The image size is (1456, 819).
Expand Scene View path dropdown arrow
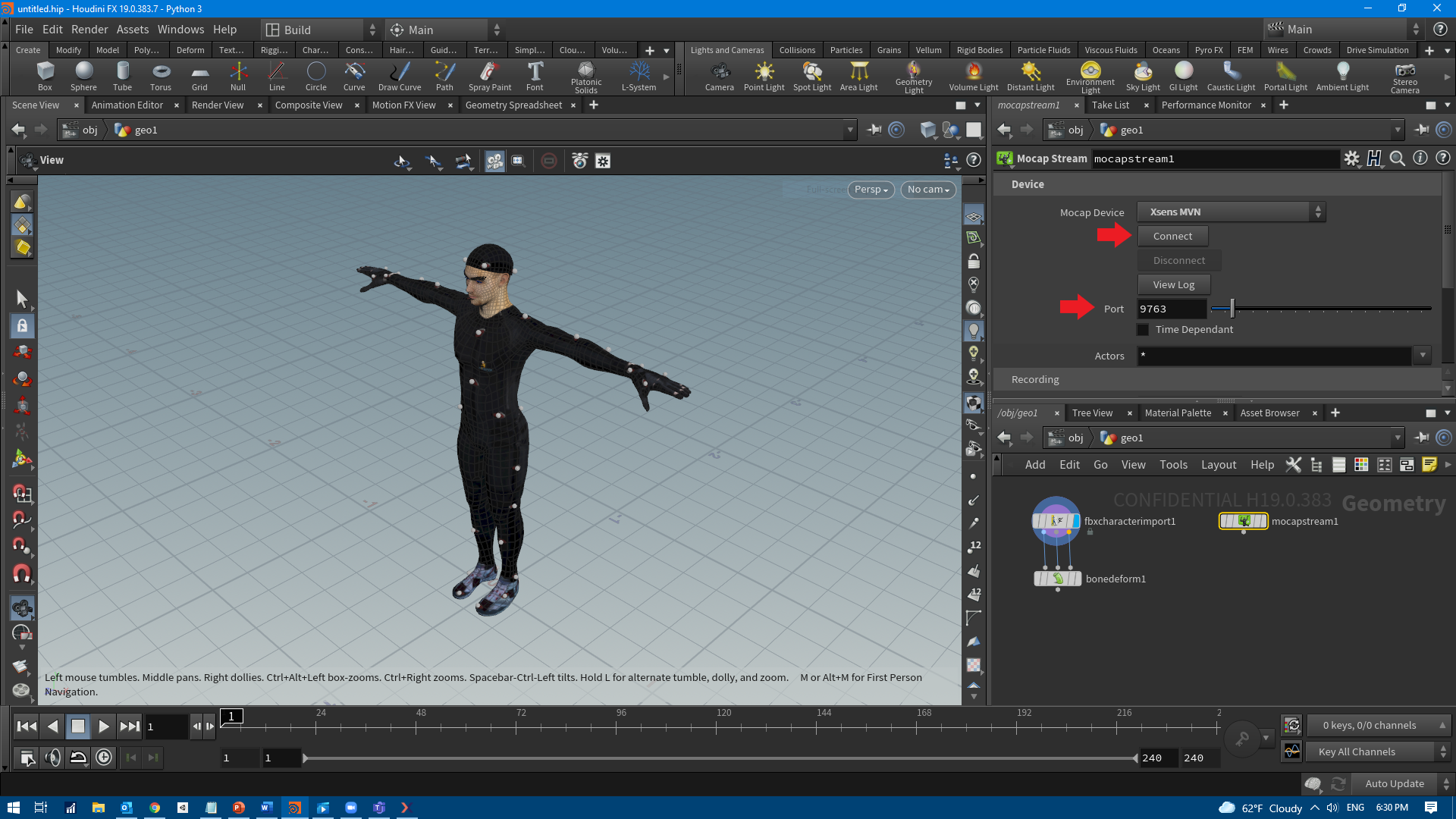(849, 130)
